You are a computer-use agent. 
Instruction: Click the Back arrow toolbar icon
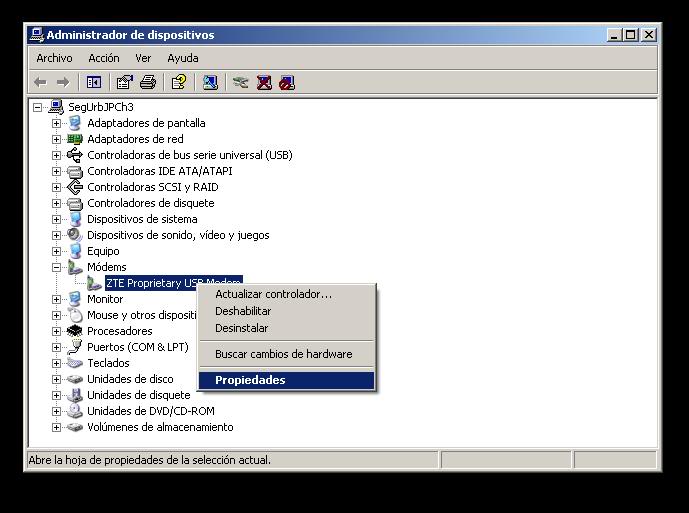point(40,82)
